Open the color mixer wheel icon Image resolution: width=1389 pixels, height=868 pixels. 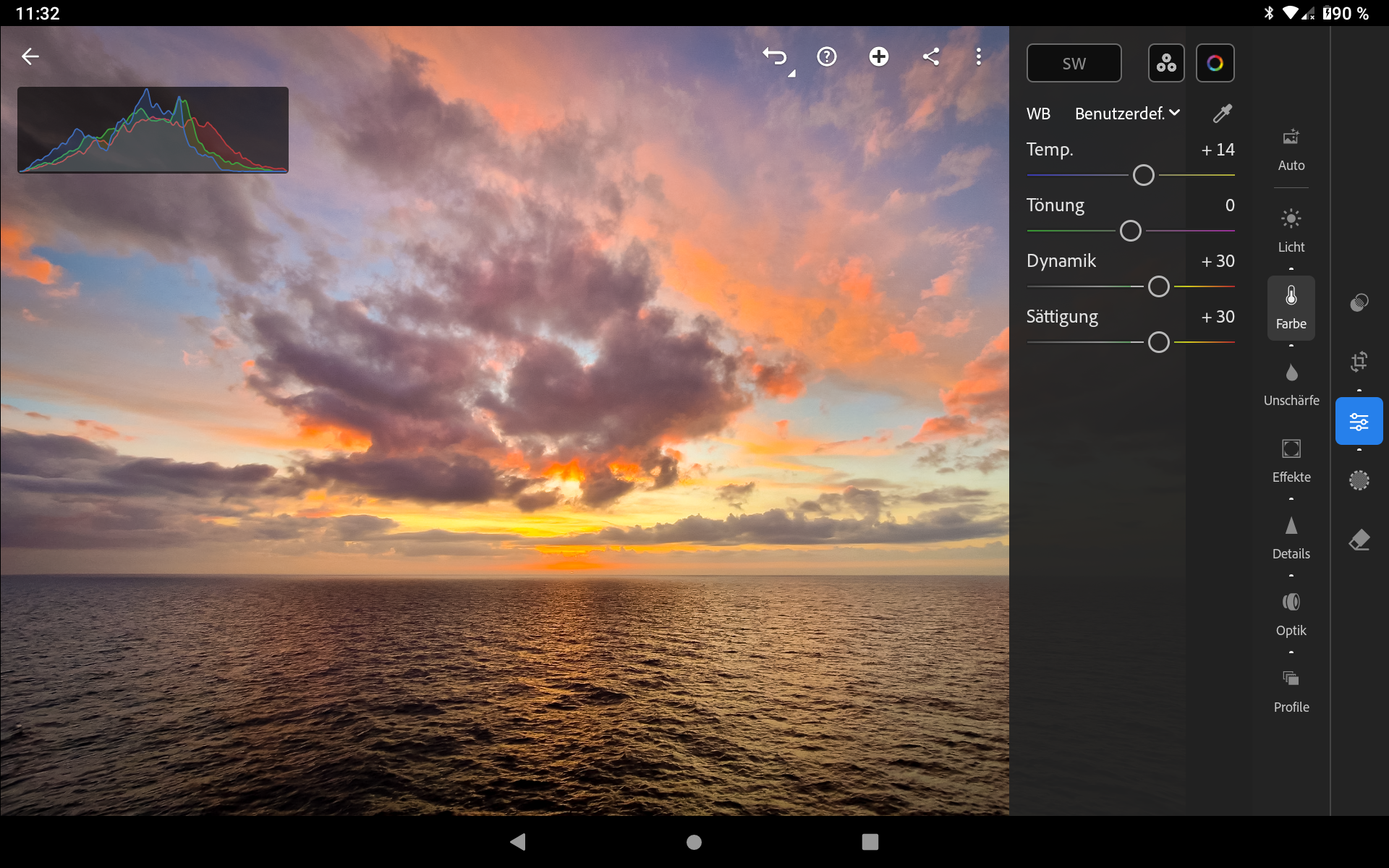tap(1215, 63)
